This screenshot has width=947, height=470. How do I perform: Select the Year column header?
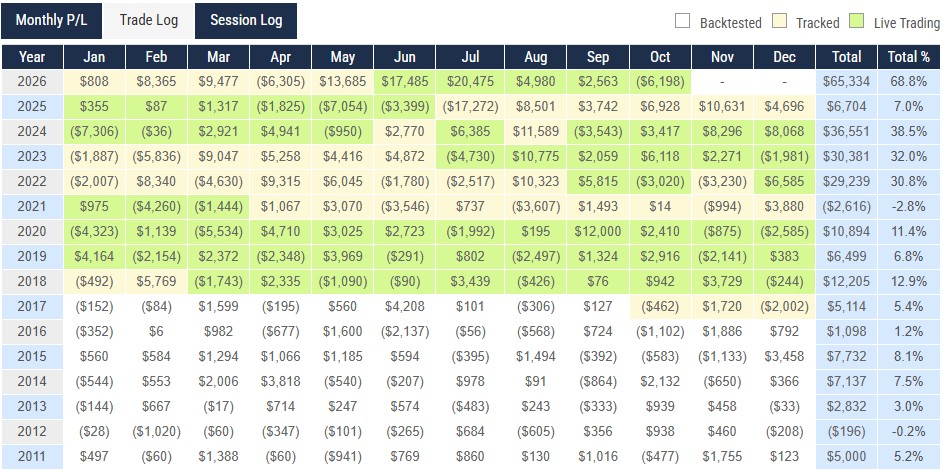coord(32,57)
